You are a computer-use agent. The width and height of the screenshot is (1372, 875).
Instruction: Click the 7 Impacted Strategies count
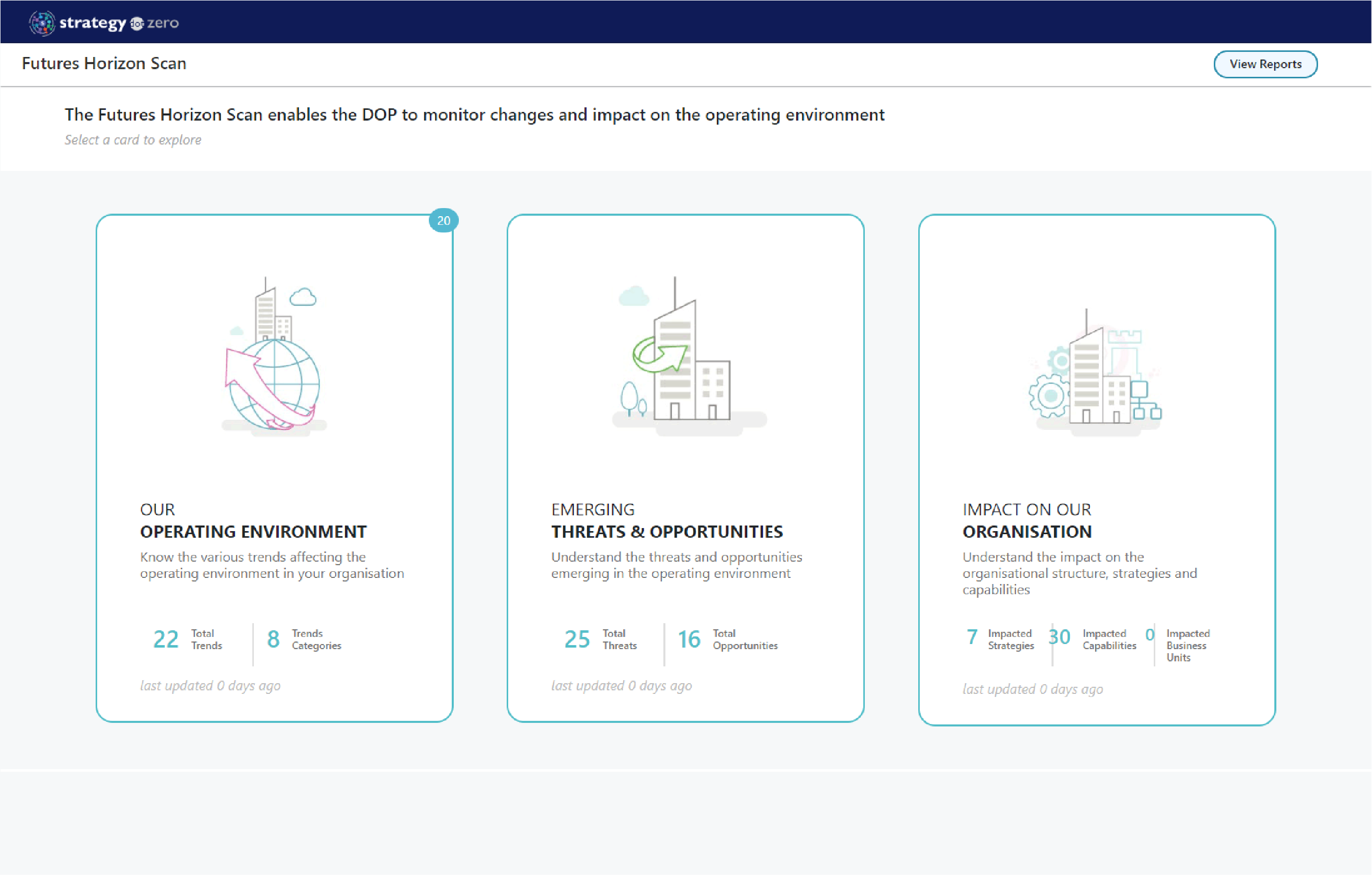point(1000,638)
